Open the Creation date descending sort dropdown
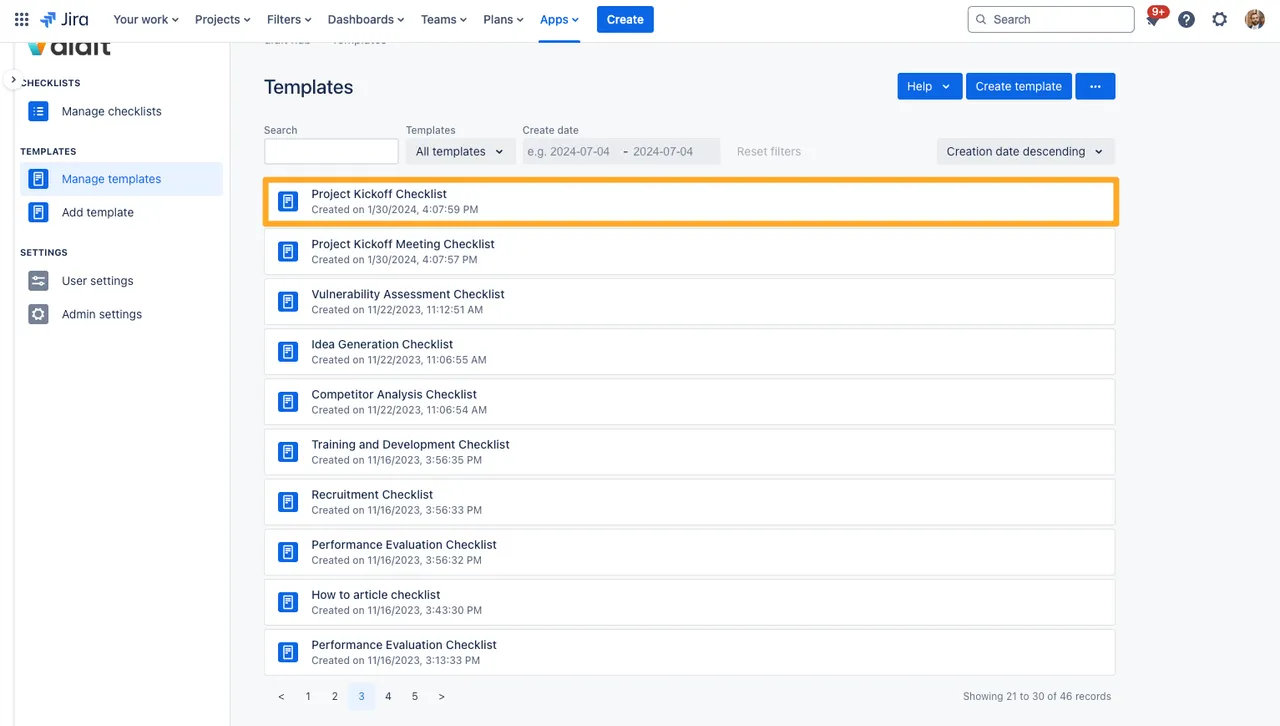 [x=1025, y=151]
